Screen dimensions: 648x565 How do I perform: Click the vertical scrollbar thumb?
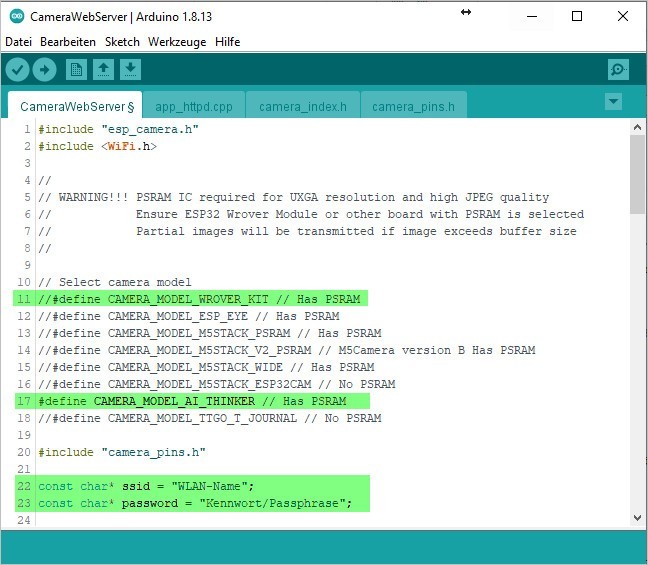pos(637,175)
